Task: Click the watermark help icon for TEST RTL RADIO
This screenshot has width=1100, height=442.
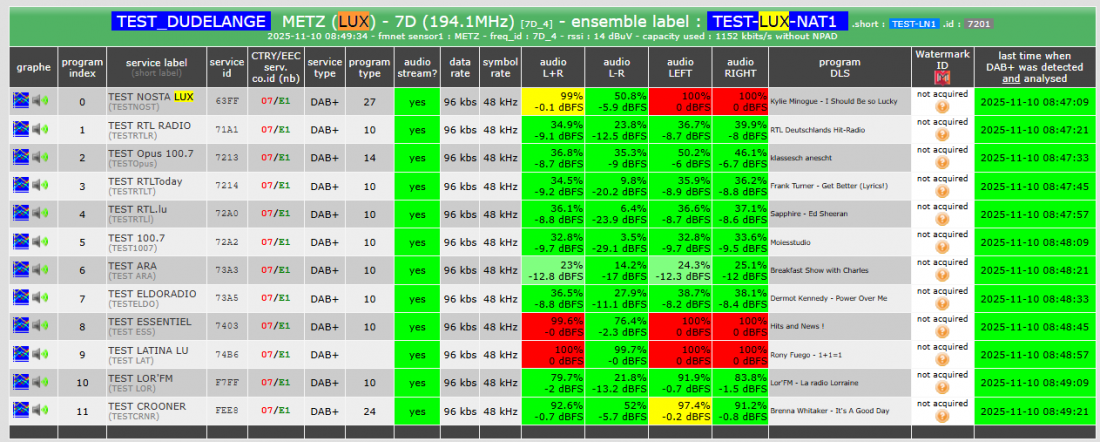Action: pyautogui.click(x=942, y=135)
